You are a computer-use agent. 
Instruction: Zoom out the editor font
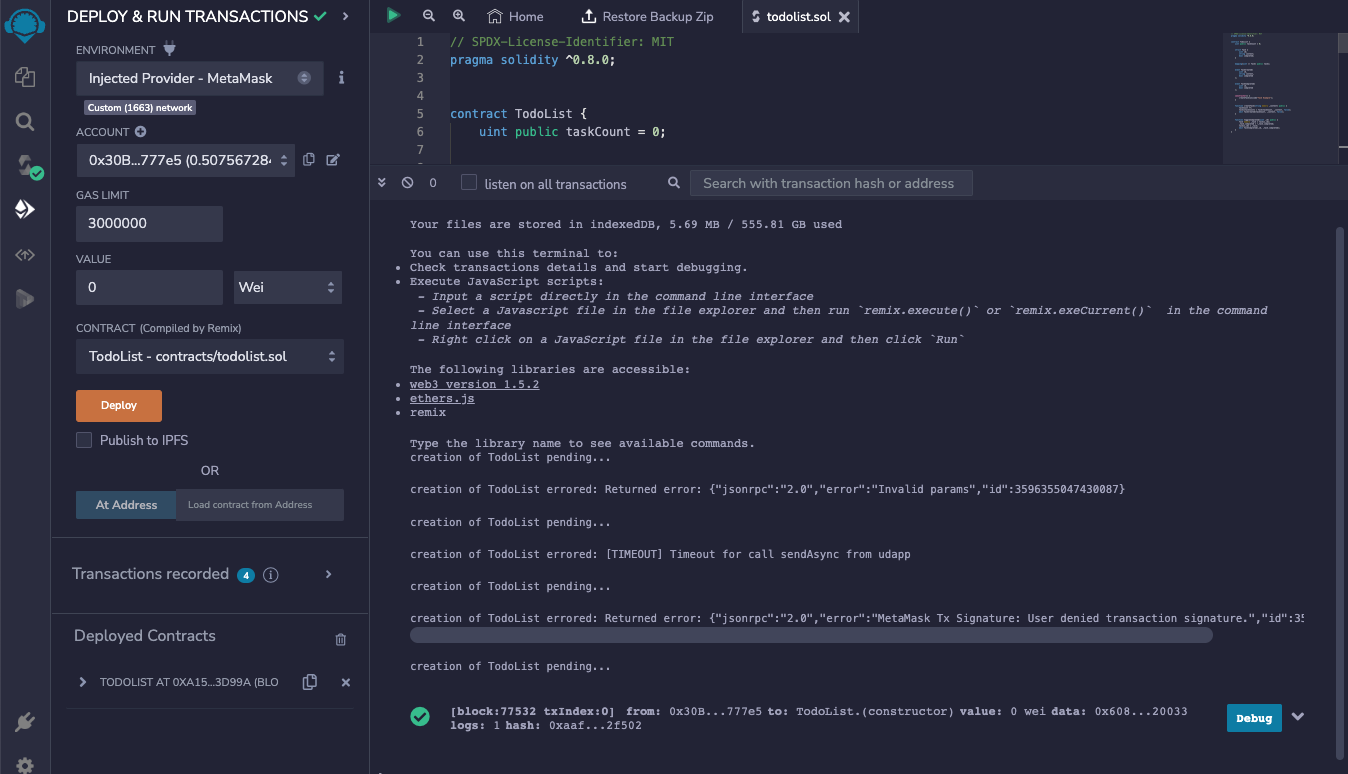pos(429,16)
